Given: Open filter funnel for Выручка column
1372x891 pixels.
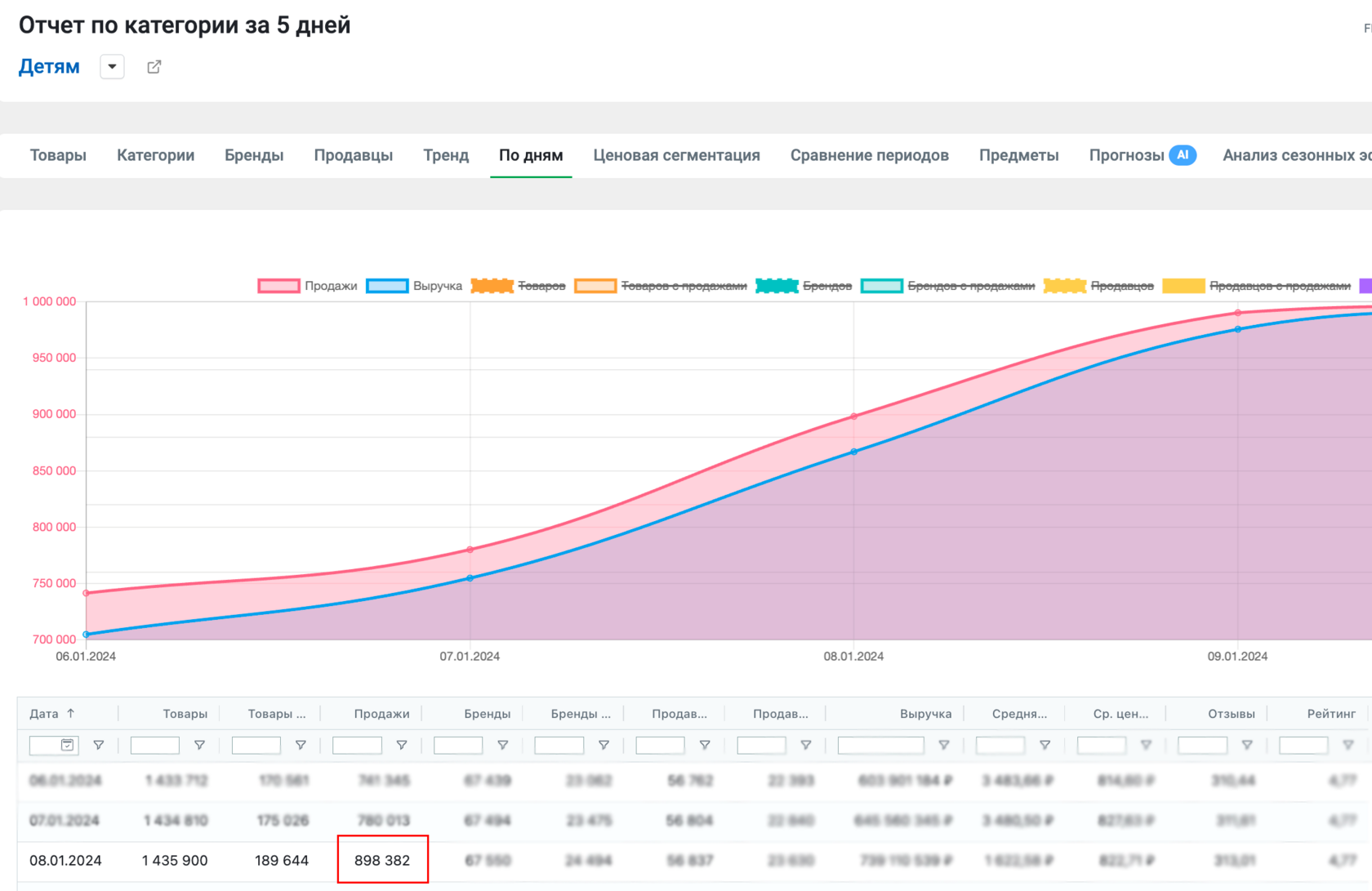Looking at the screenshot, I should tap(944, 745).
